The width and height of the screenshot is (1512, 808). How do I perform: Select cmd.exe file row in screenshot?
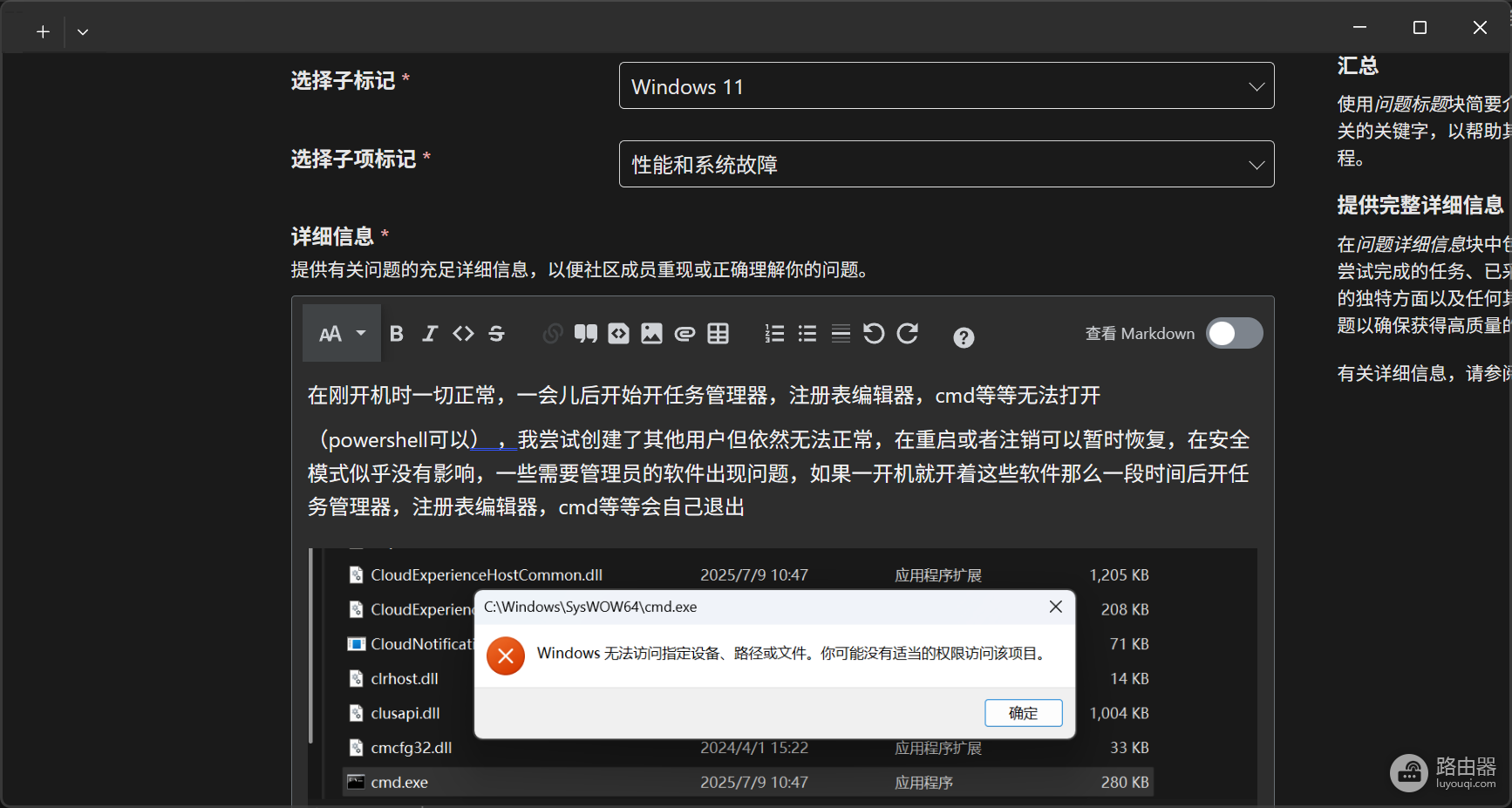click(x=748, y=782)
